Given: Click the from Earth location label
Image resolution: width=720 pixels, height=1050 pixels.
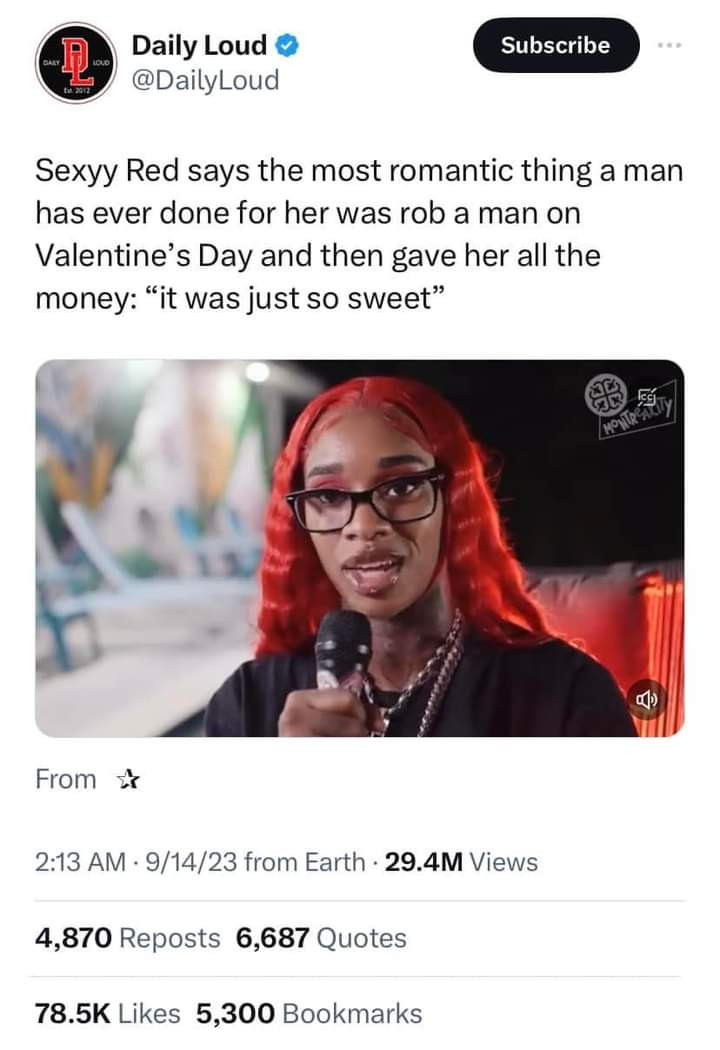Looking at the screenshot, I should 305,862.
